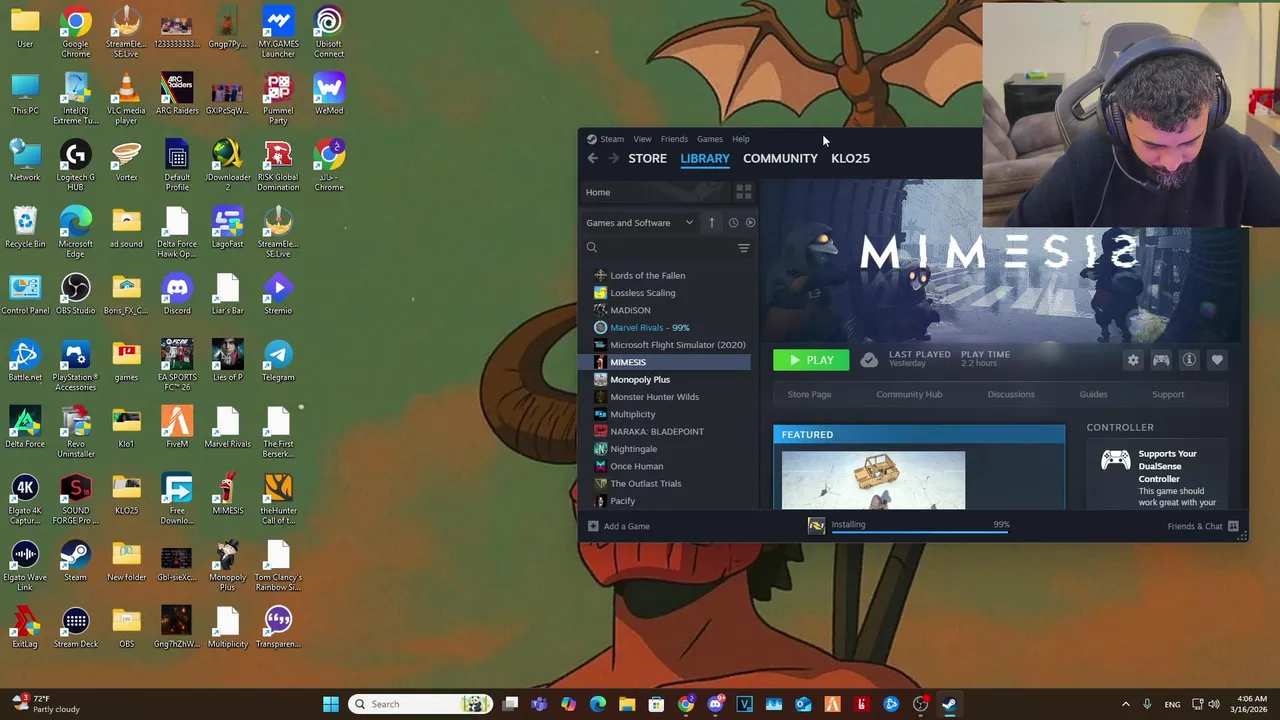Open the Windows Start button
The image size is (1280, 720).
tap(331, 704)
